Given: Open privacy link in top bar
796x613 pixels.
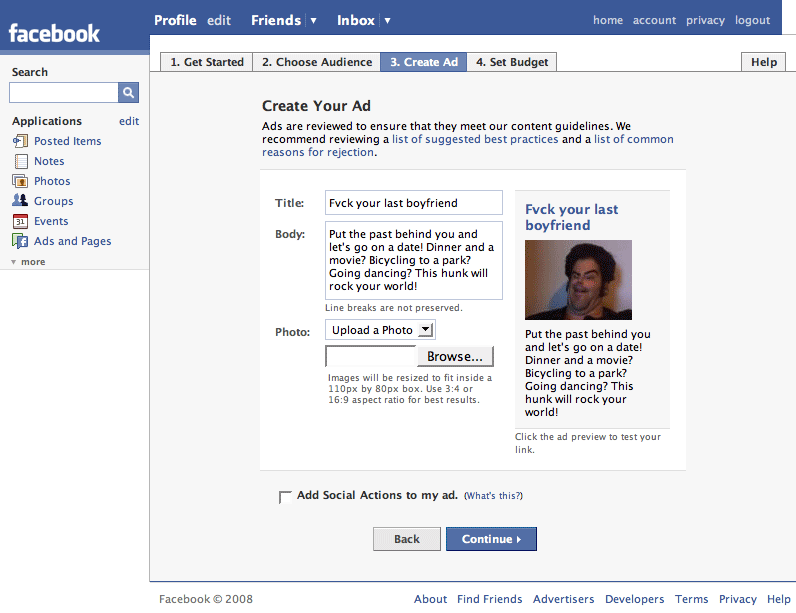Looking at the screenshot, I should [705, 20].
